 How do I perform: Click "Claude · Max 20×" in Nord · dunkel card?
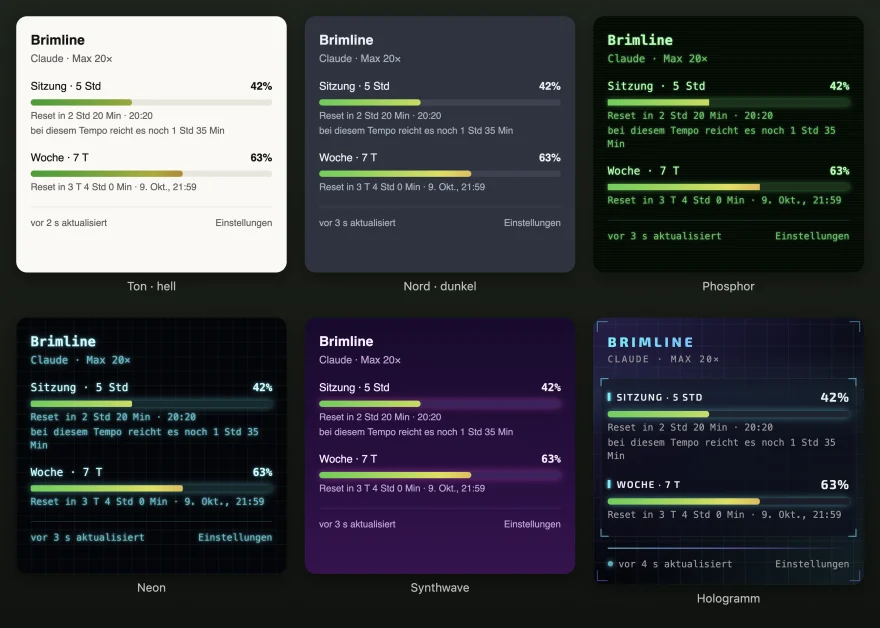coord(360,58)
